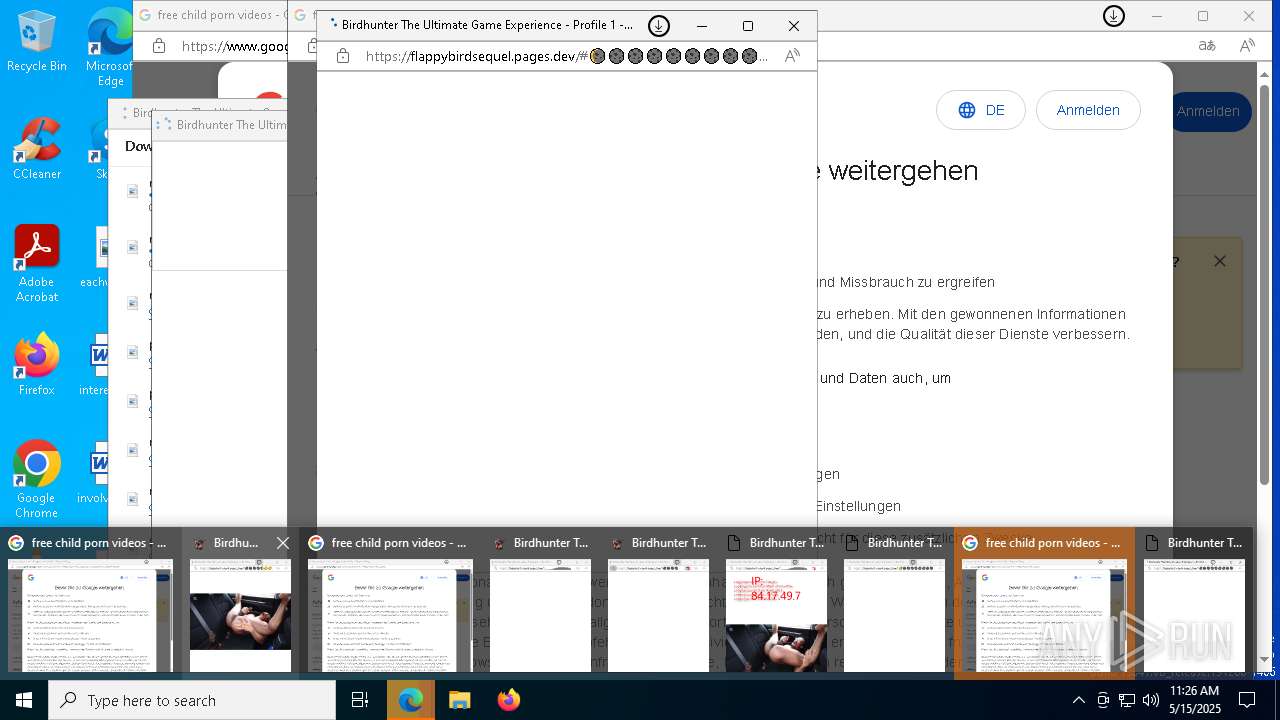1280x720 pixels.
Task: Close the hovered Birdhu... taskbar preview
Action: coord(283,543)
